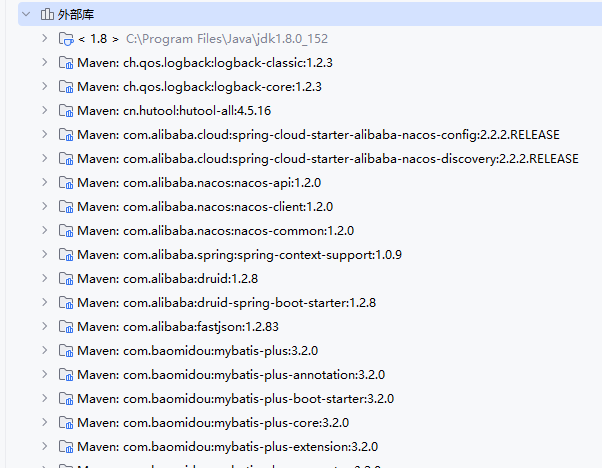This screenshot has width=602, height=468.
Task: Click library icon of com.alibaba:druid:1.2.8
Action: (66, 279)
